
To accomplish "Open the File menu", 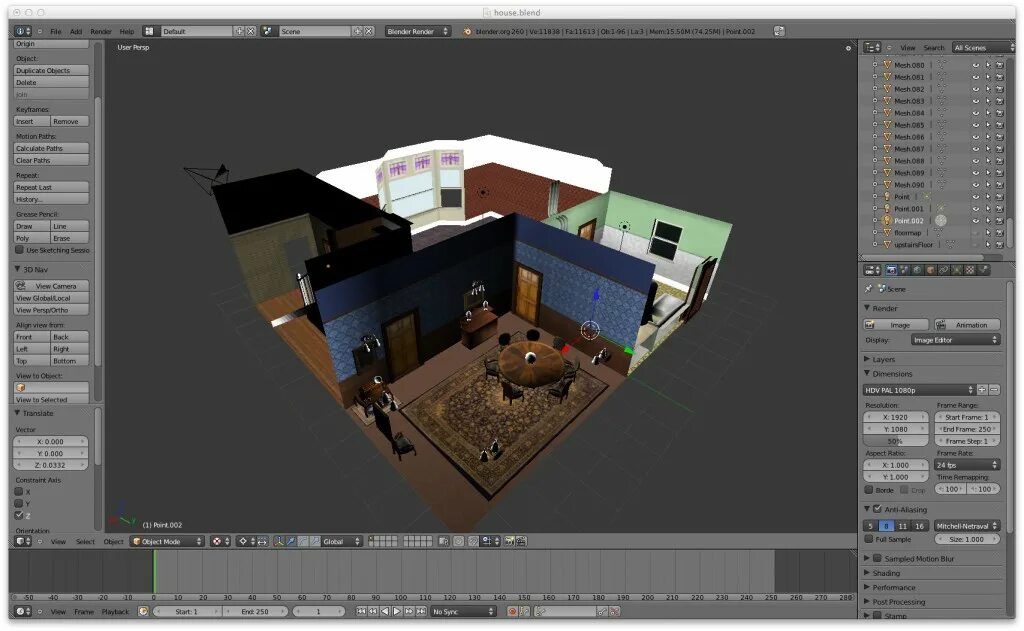I will pyautogui.click(x=56, y=31).
